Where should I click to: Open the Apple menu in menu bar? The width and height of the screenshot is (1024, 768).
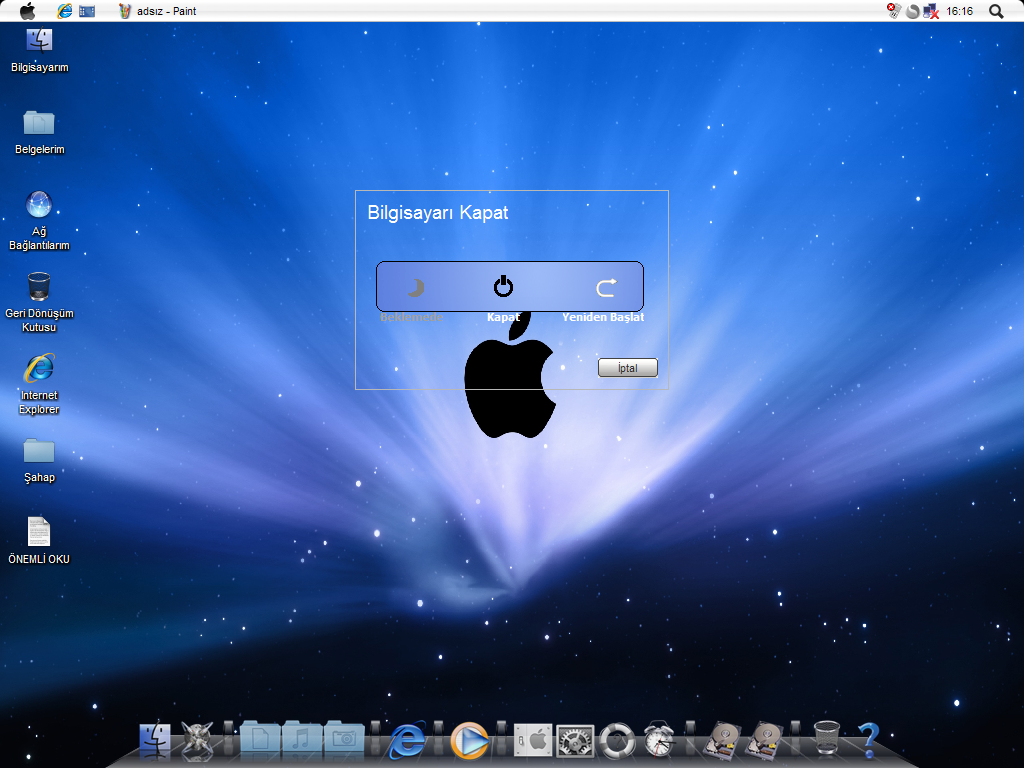tap(27, 11)
